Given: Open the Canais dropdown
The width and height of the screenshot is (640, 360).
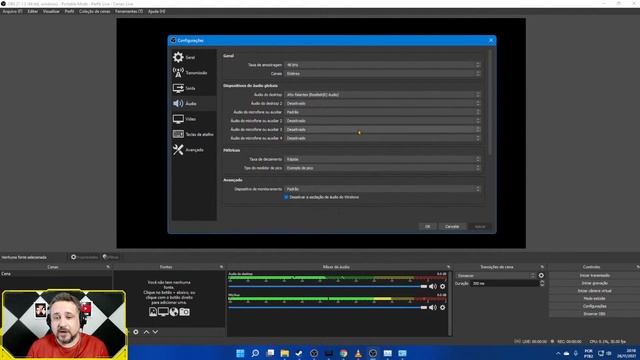Looking at the screenshot, I should 383,73.
